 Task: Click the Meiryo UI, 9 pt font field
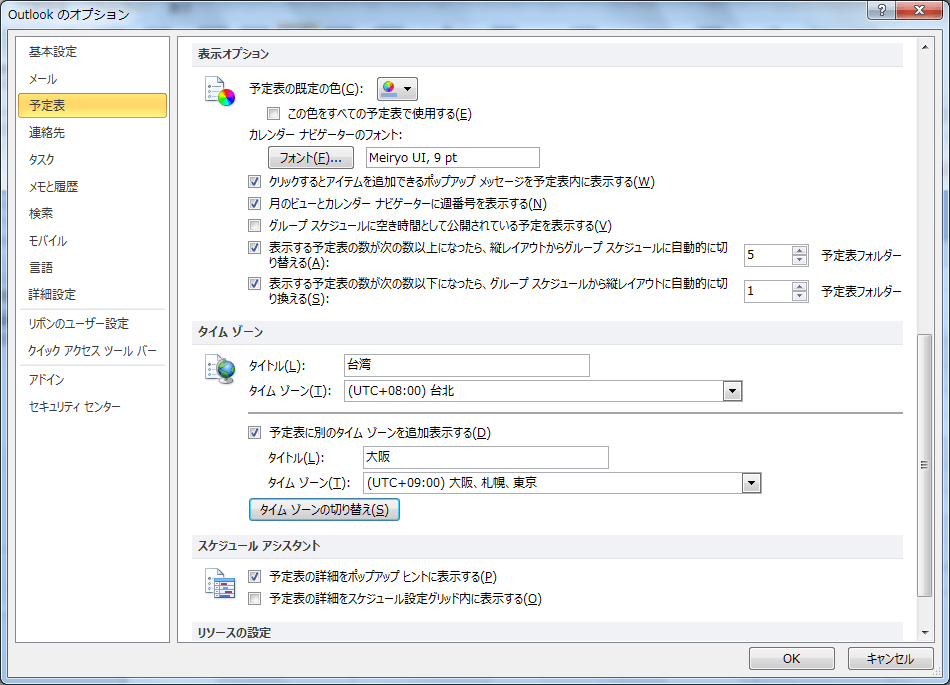pyautogui.click(x=453, y=157)
